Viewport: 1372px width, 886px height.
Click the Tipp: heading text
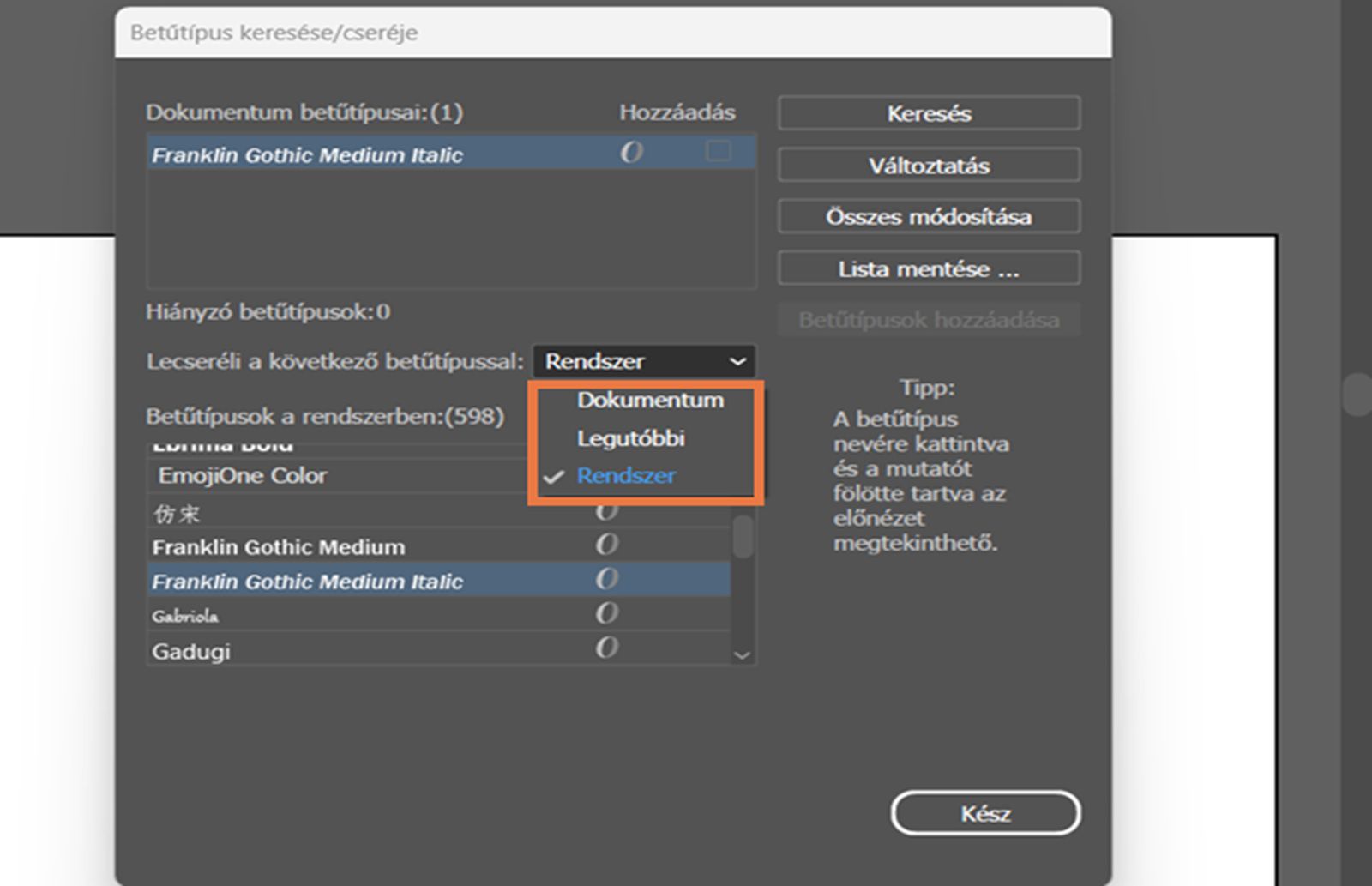(x=927, y=388)
